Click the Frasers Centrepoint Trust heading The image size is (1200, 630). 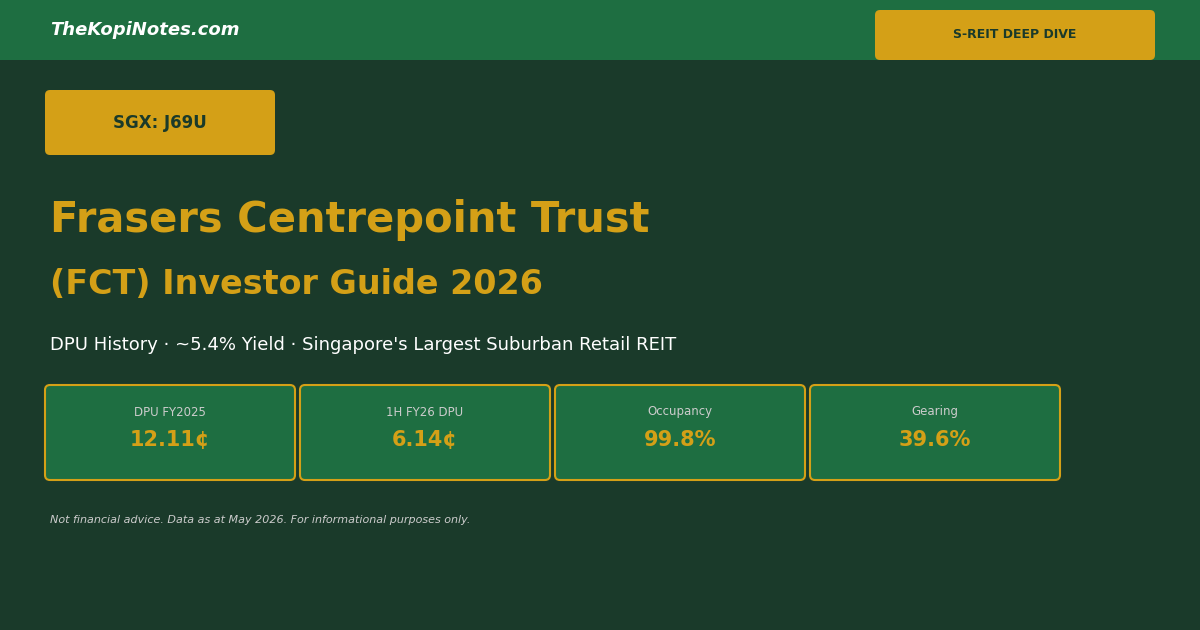coord(350,219)
